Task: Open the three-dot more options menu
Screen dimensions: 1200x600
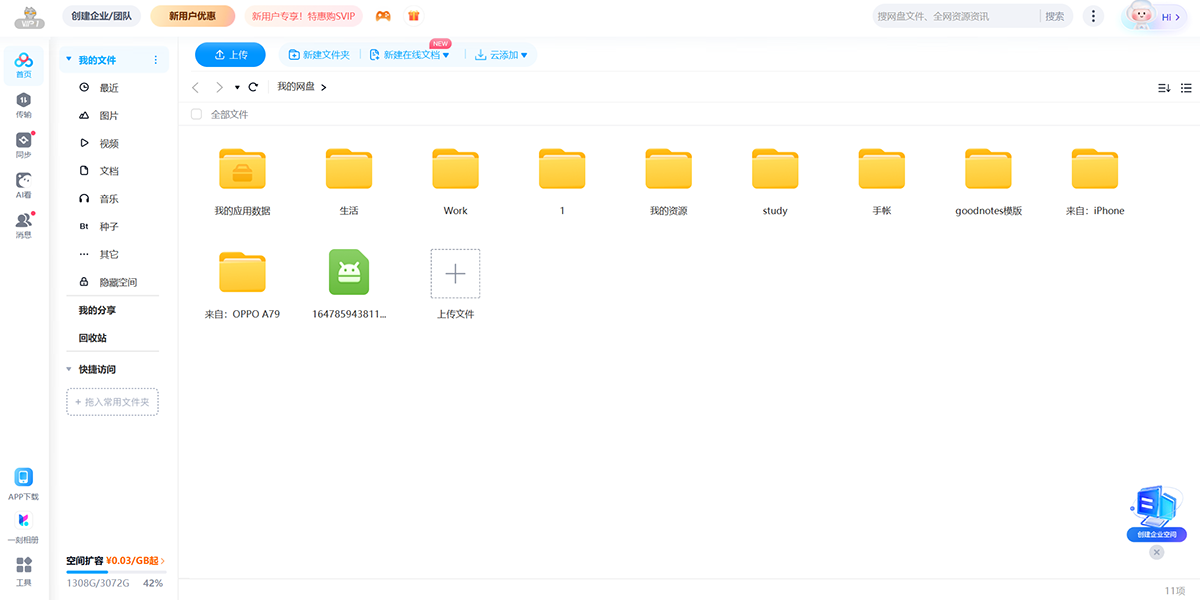Action: 1093,15
